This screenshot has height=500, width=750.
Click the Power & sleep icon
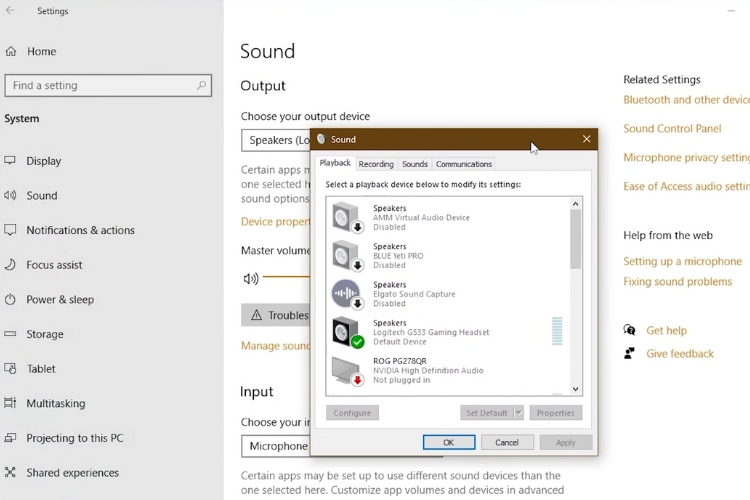tap(10, 300)
